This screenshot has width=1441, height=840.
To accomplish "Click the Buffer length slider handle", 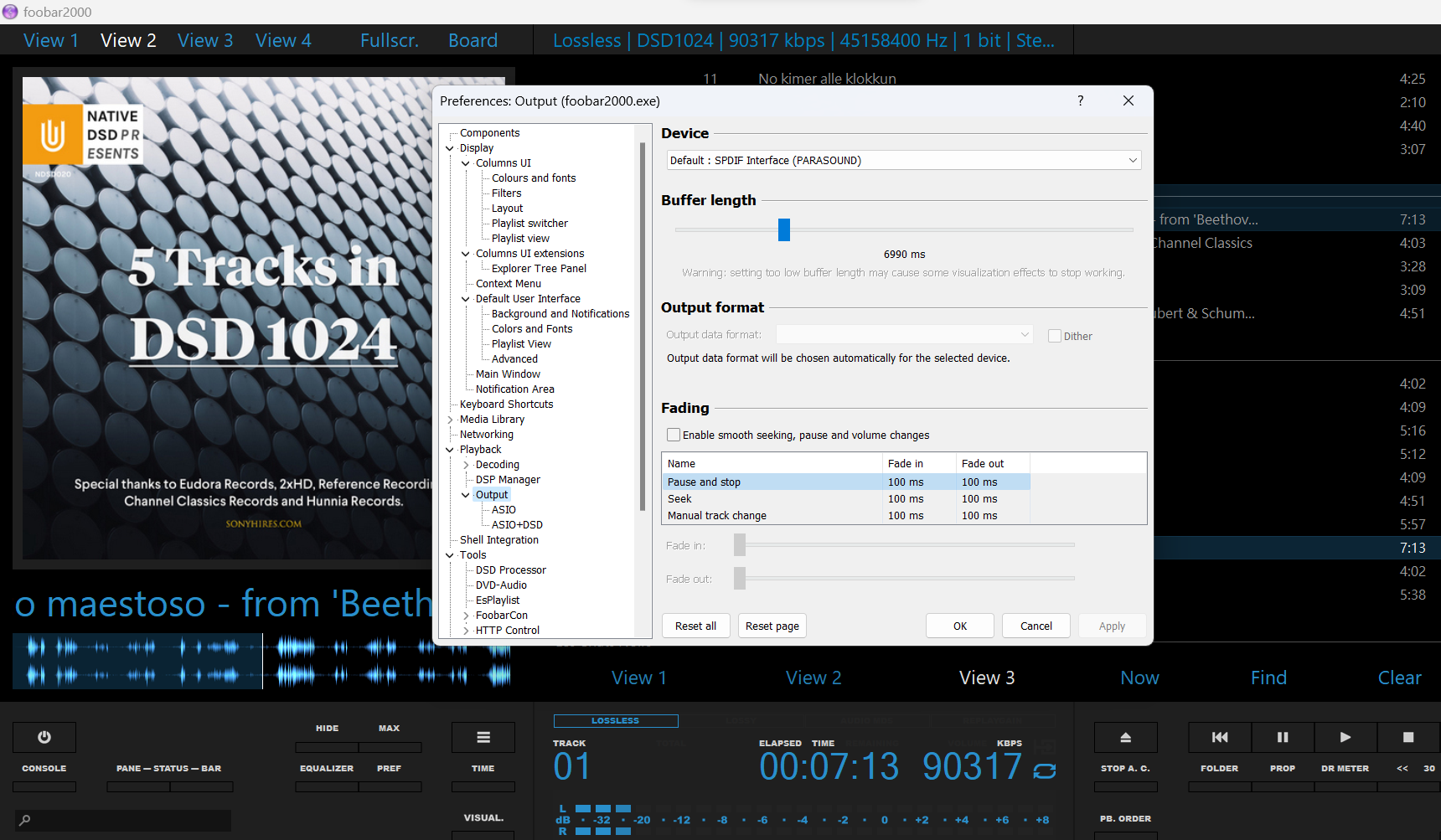I will 784,229.
